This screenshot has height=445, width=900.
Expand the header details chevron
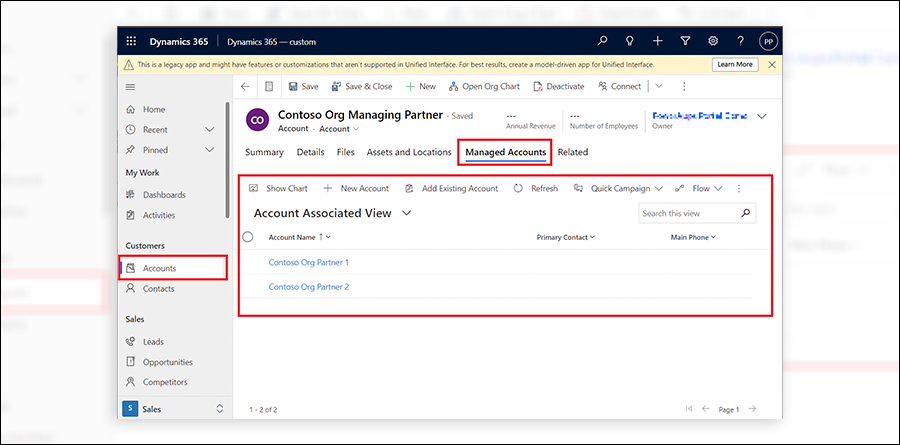point(762,117)
